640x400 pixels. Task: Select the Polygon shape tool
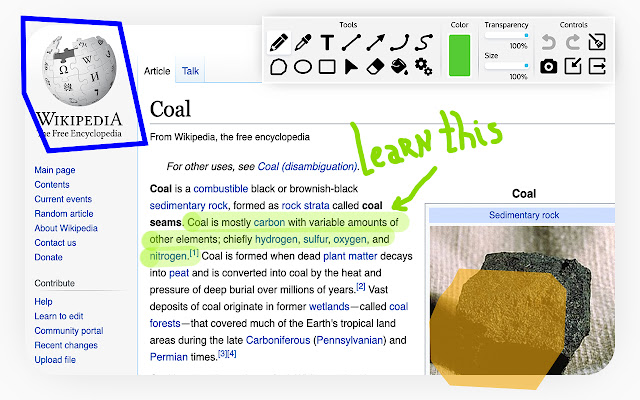pos(278,67)
